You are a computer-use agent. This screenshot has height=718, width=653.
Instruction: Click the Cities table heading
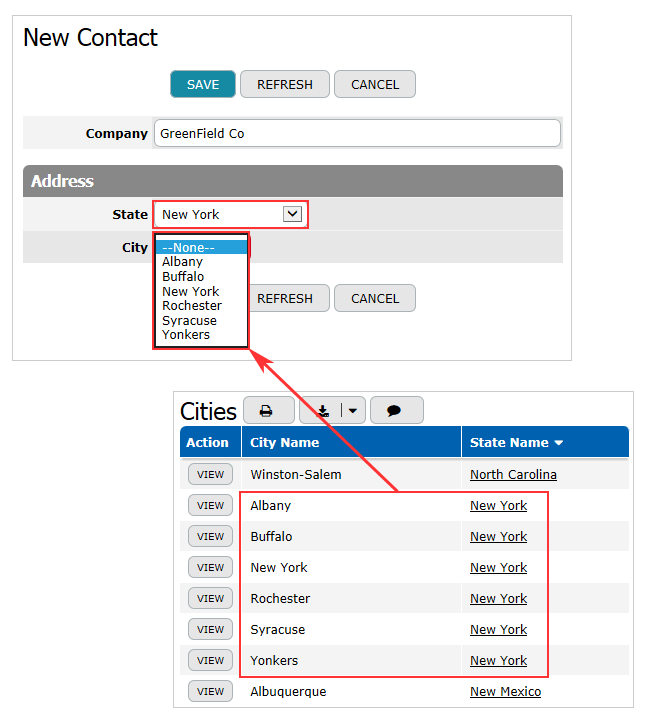[x=208, y=411]
